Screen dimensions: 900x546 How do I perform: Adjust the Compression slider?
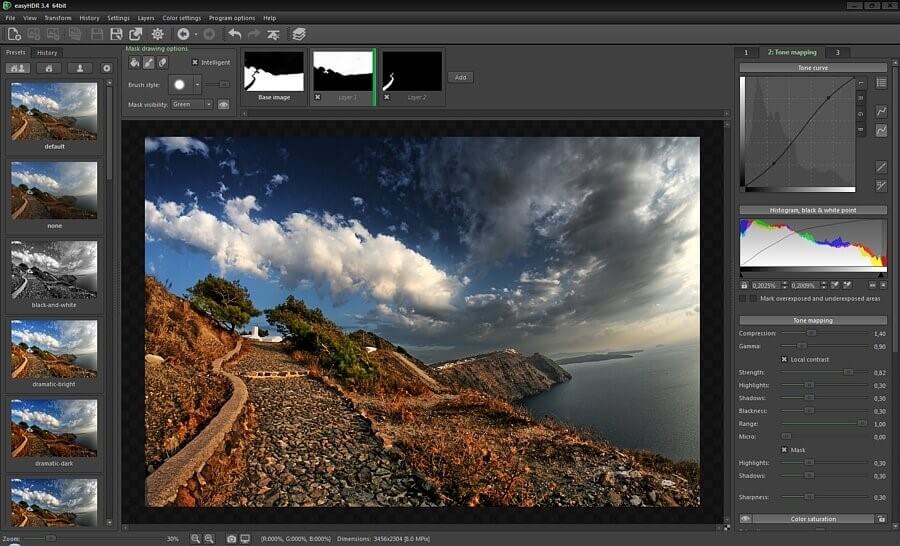(x=825, y=333)
